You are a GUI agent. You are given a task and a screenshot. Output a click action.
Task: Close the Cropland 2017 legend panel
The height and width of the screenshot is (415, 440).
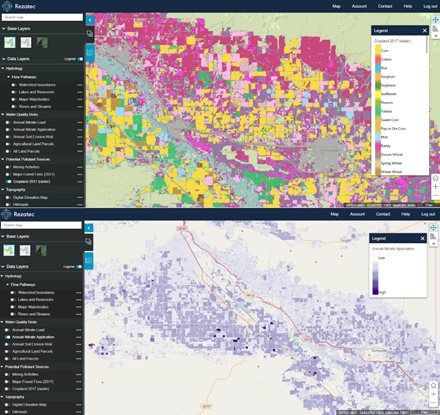click(425, 30)
